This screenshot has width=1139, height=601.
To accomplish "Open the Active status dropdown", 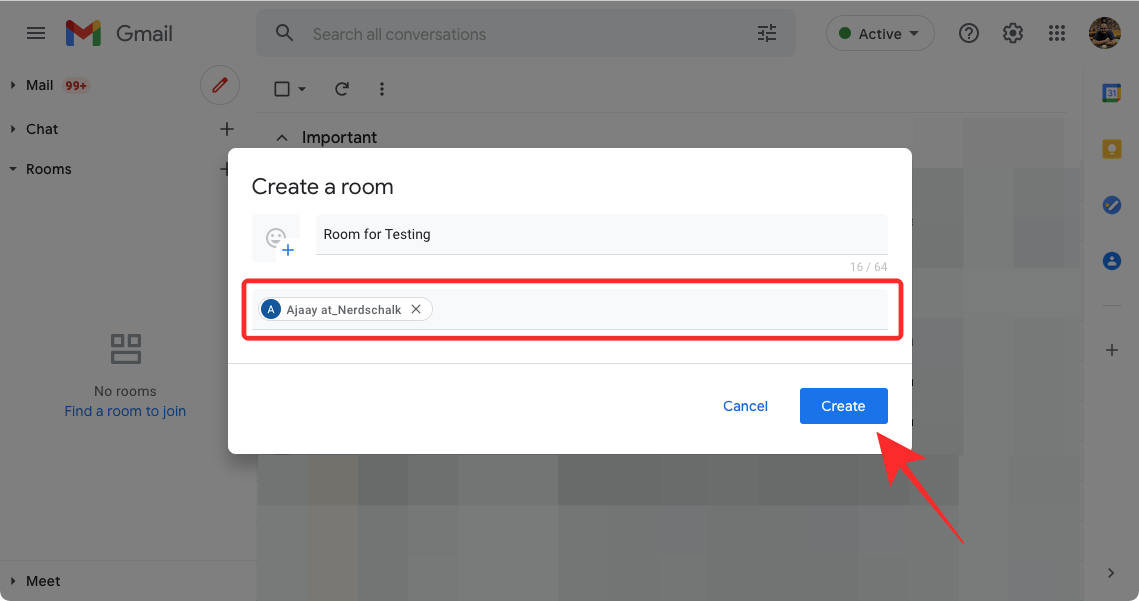I will 879,34.
